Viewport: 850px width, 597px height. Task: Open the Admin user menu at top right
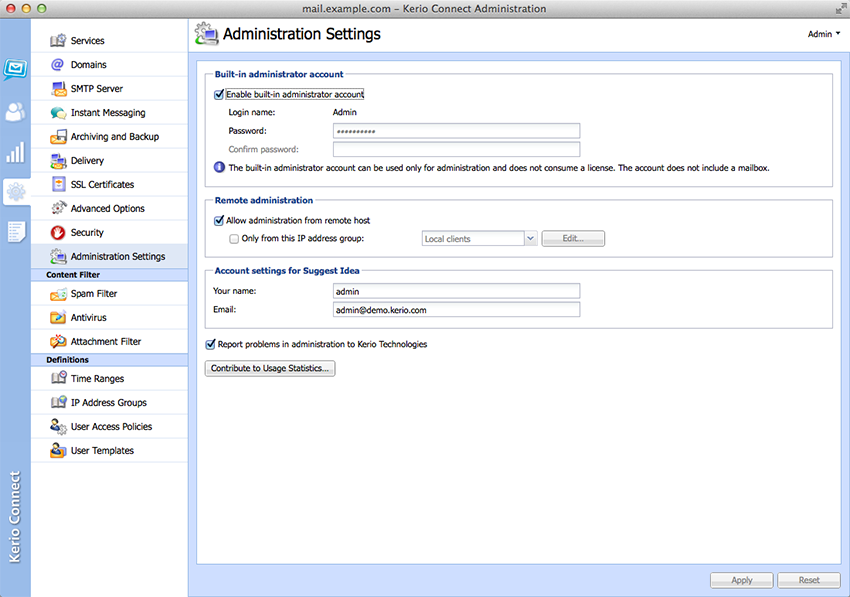[x=824, y=34]
